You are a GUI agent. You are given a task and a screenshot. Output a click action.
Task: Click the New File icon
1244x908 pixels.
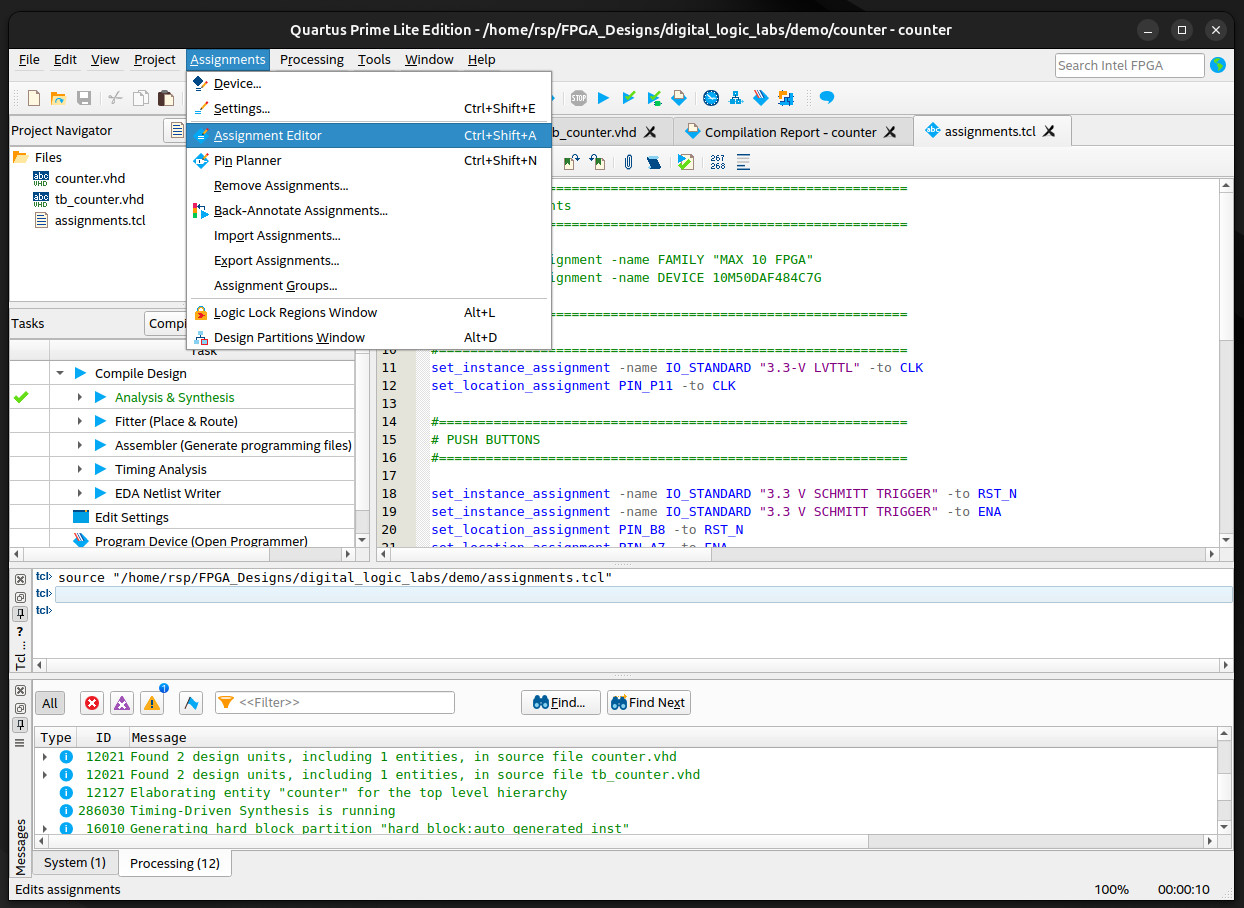tap(34, 98)
